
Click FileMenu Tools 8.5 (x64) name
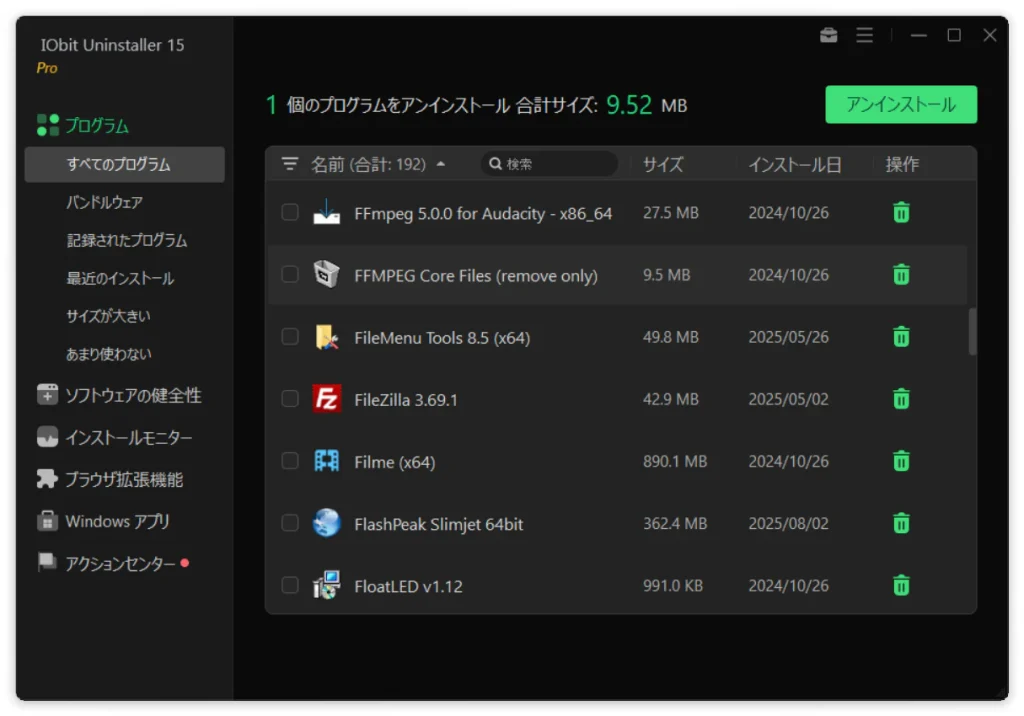tap(442, 338)
